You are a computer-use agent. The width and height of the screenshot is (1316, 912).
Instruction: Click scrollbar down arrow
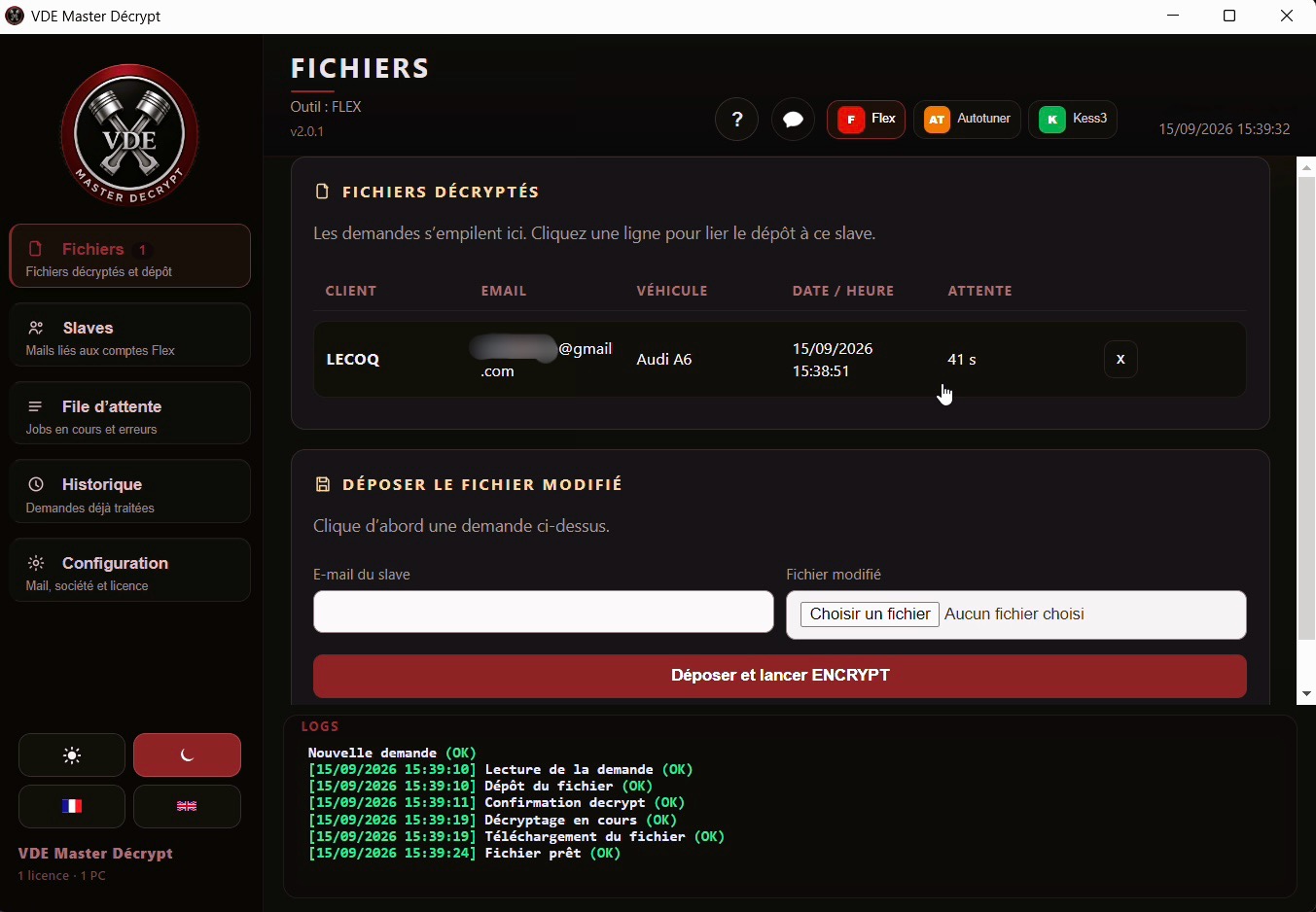[1307, 694]
